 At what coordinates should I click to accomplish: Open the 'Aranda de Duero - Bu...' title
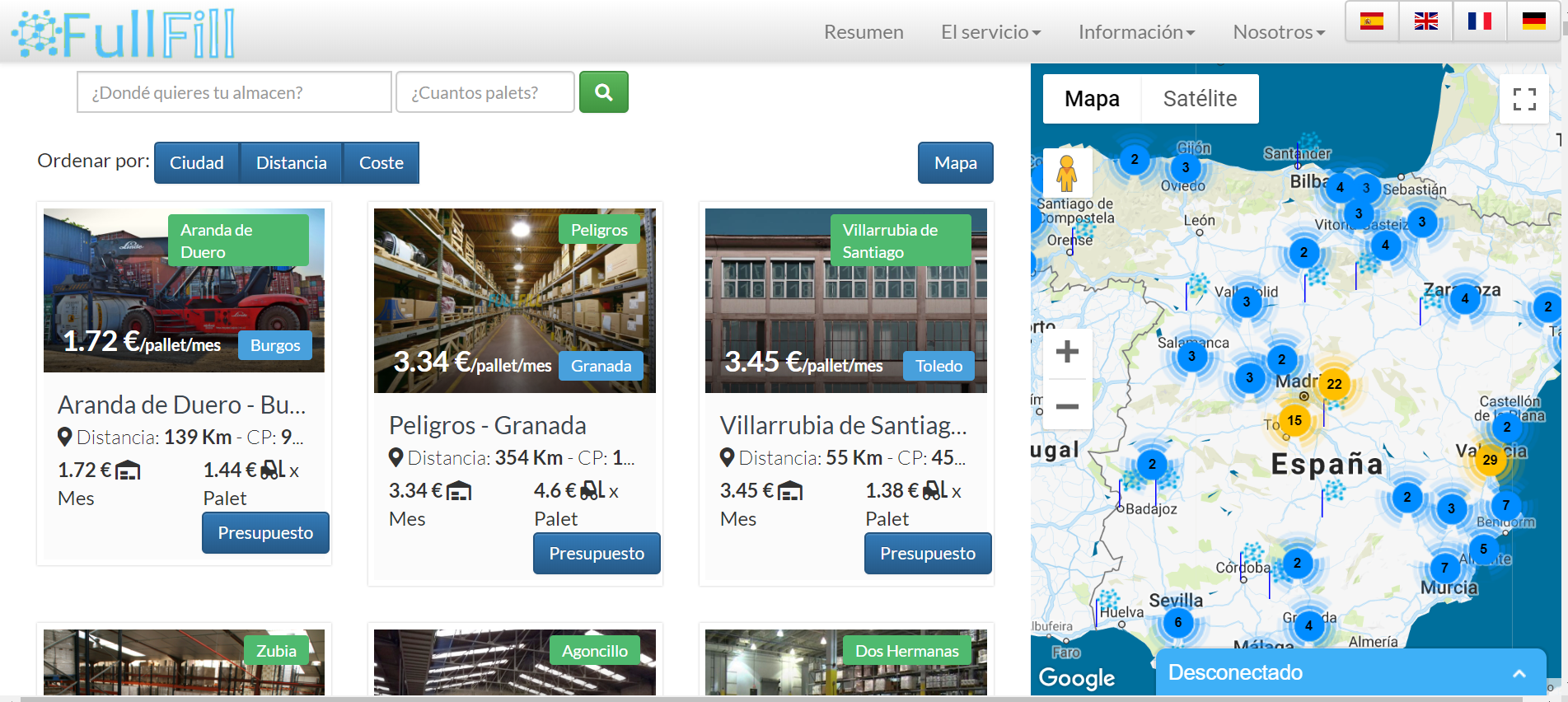coord(182,405)
